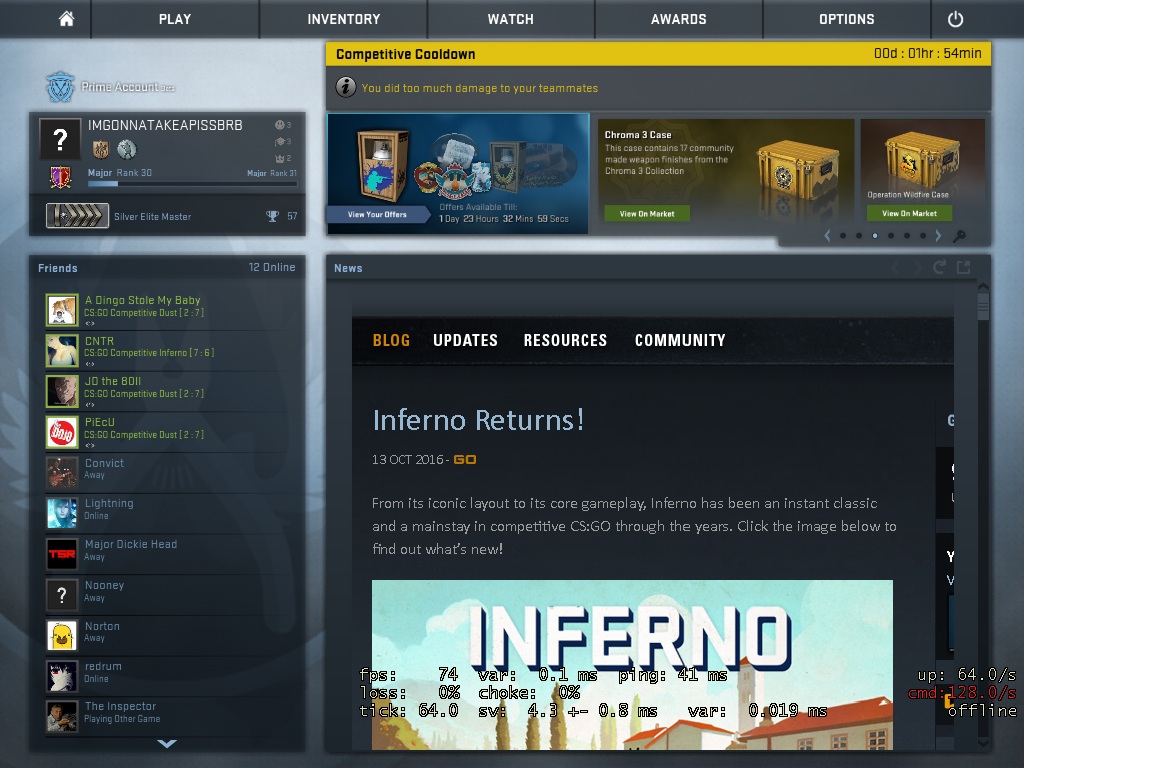Open the Inferno Returns! headline link
Viewport: 1152px width, 768px height.
pos(478,420)
